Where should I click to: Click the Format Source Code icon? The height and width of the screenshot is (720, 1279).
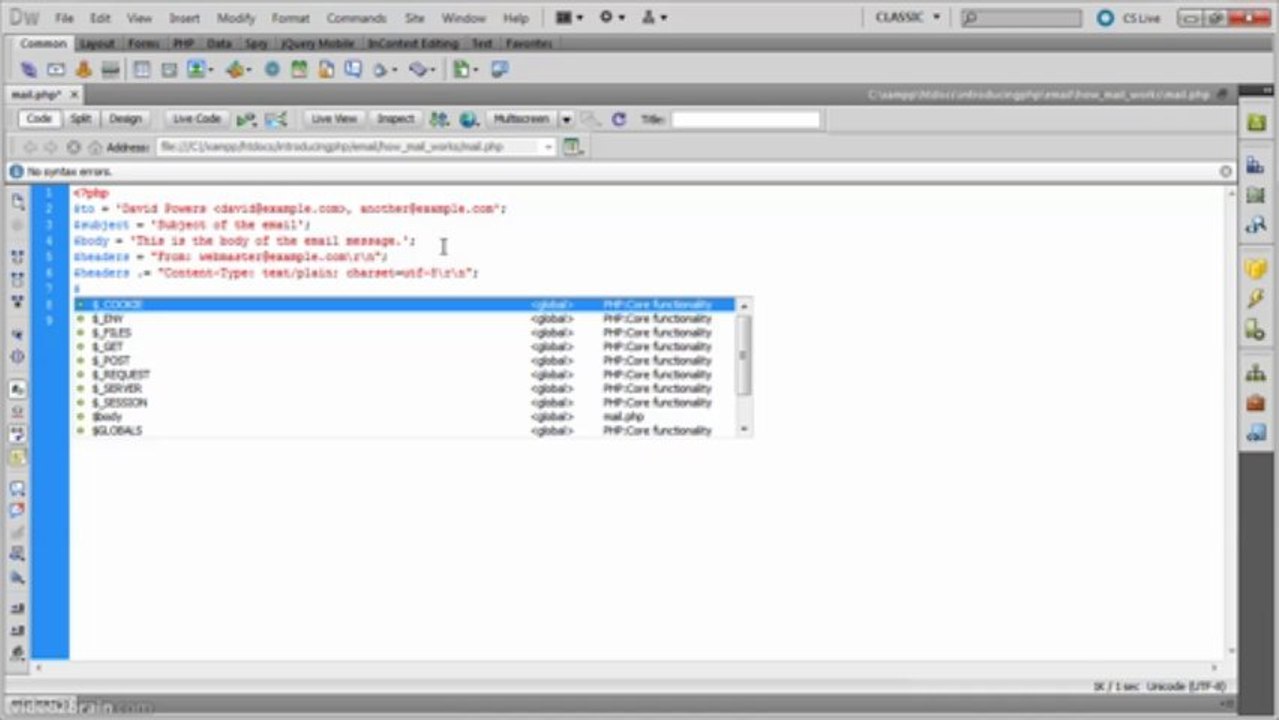(x=18, y=652)
